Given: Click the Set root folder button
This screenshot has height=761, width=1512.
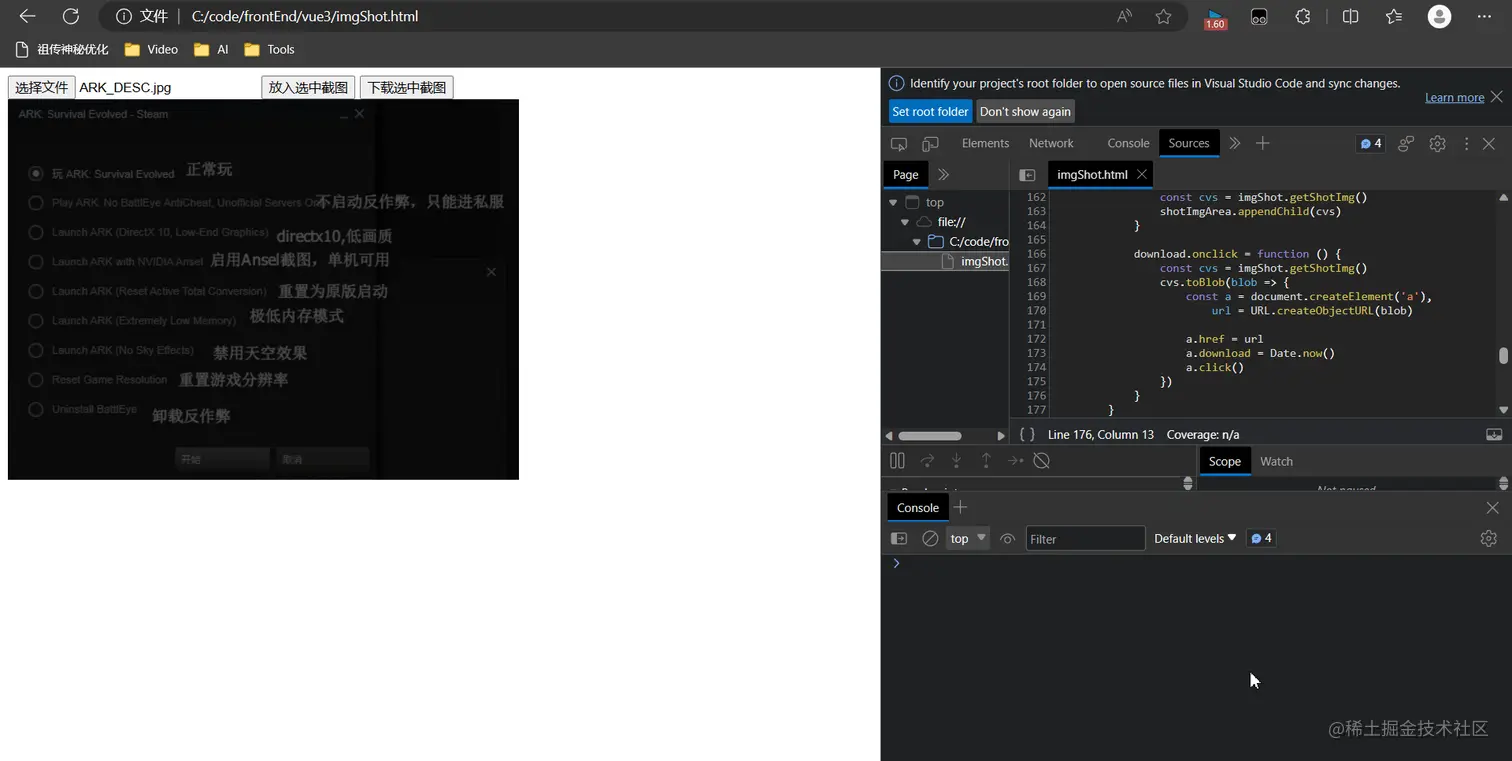Looking at the screenshot, I should [930, 111].
